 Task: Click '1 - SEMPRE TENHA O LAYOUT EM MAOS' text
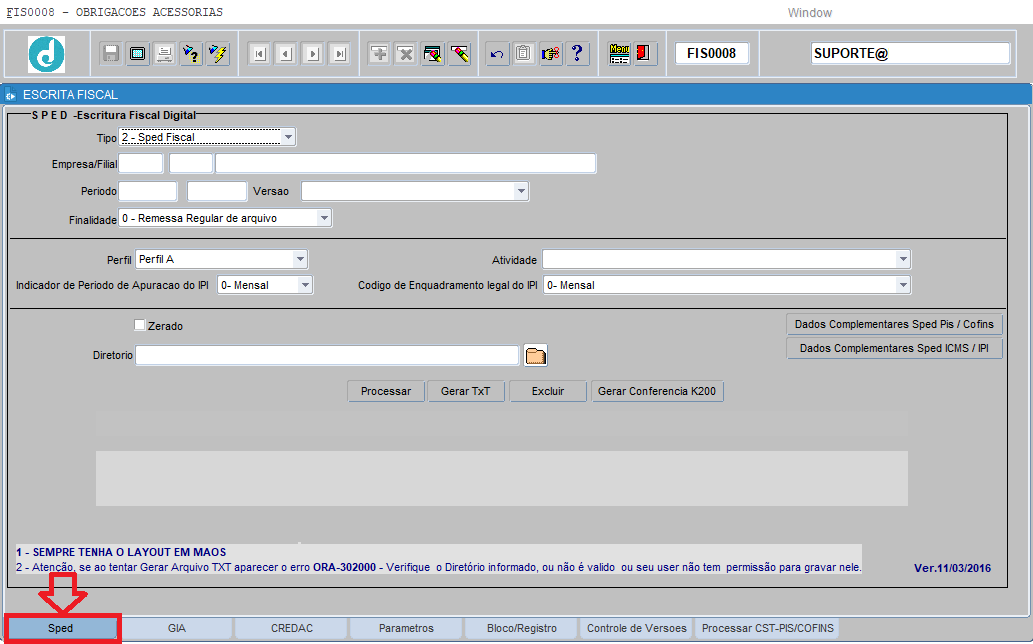pos(121,552)
